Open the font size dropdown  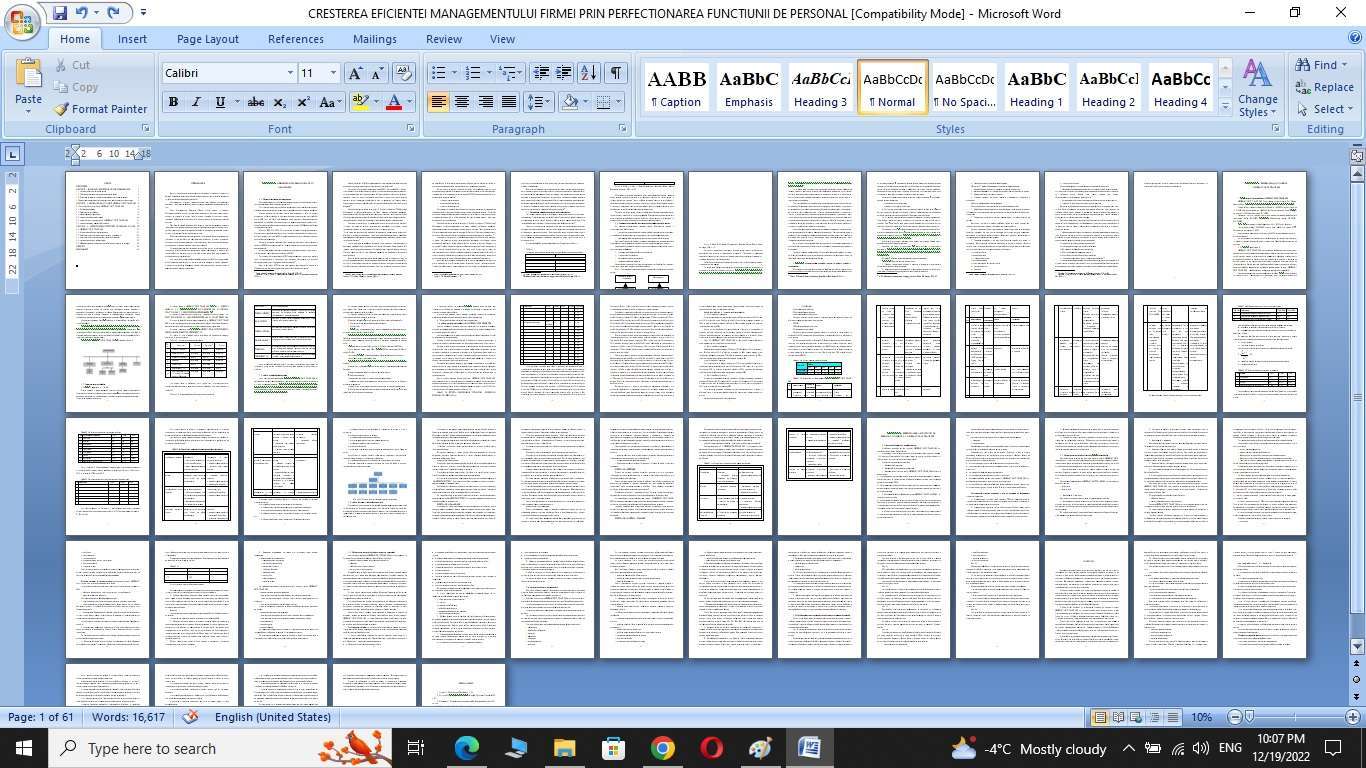[x=333, y=73]
